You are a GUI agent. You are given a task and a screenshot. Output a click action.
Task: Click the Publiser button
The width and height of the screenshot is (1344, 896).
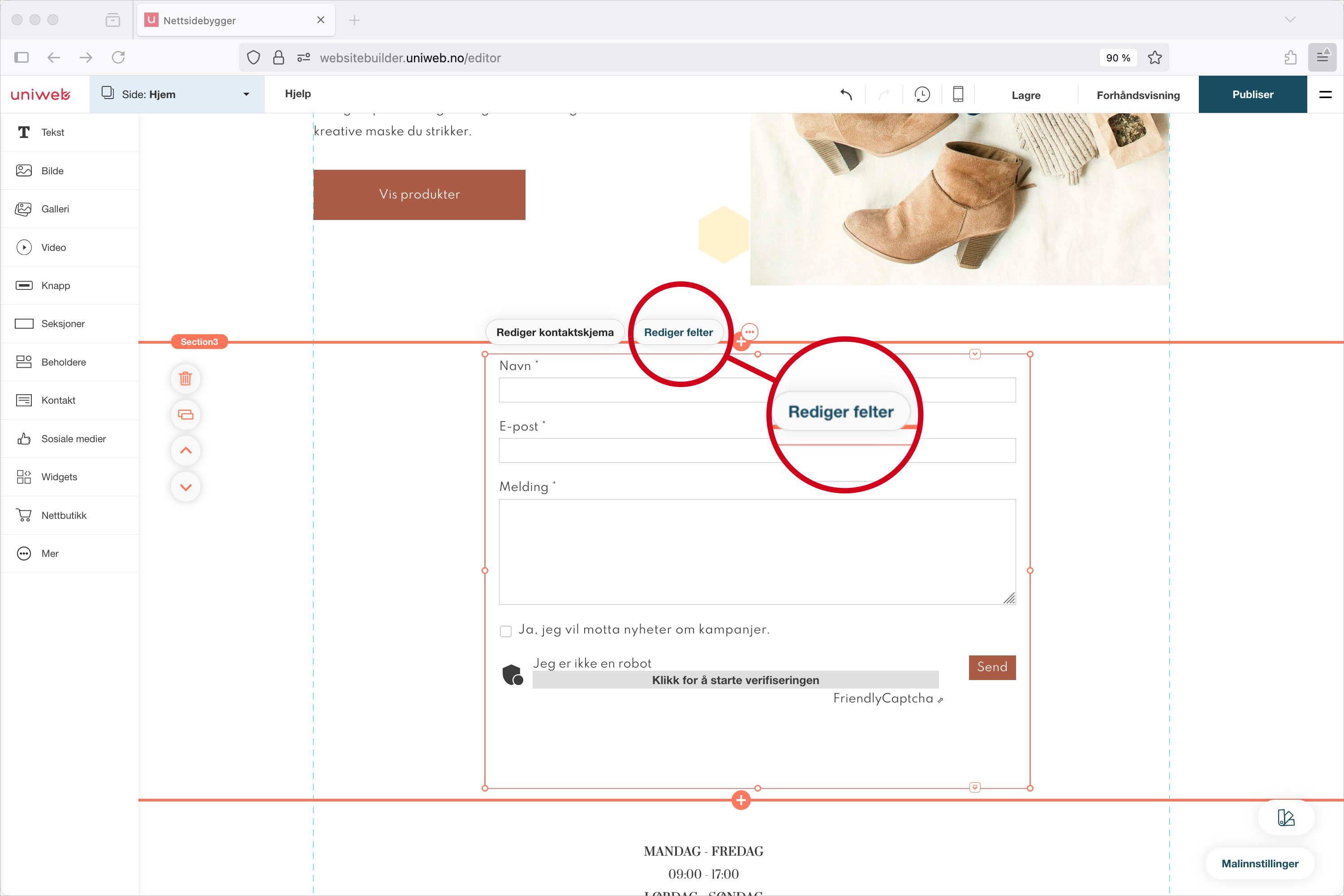[1253, 94]
